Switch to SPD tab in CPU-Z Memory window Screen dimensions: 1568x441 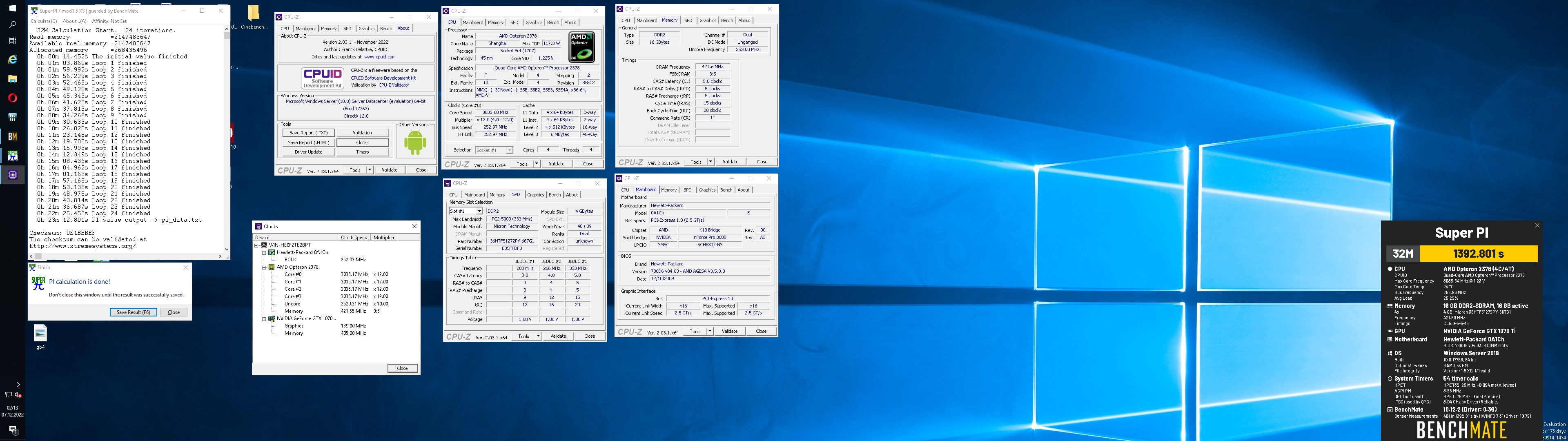(x=688, y=21)
